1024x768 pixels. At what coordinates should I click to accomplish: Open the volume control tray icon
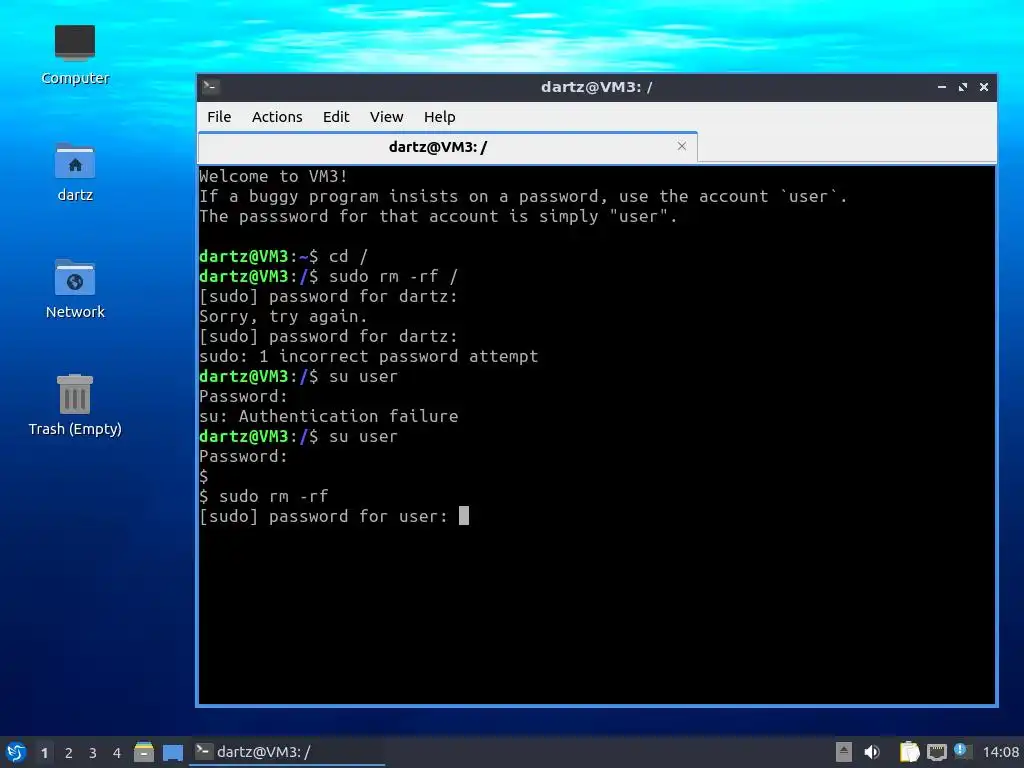[872, 752]
